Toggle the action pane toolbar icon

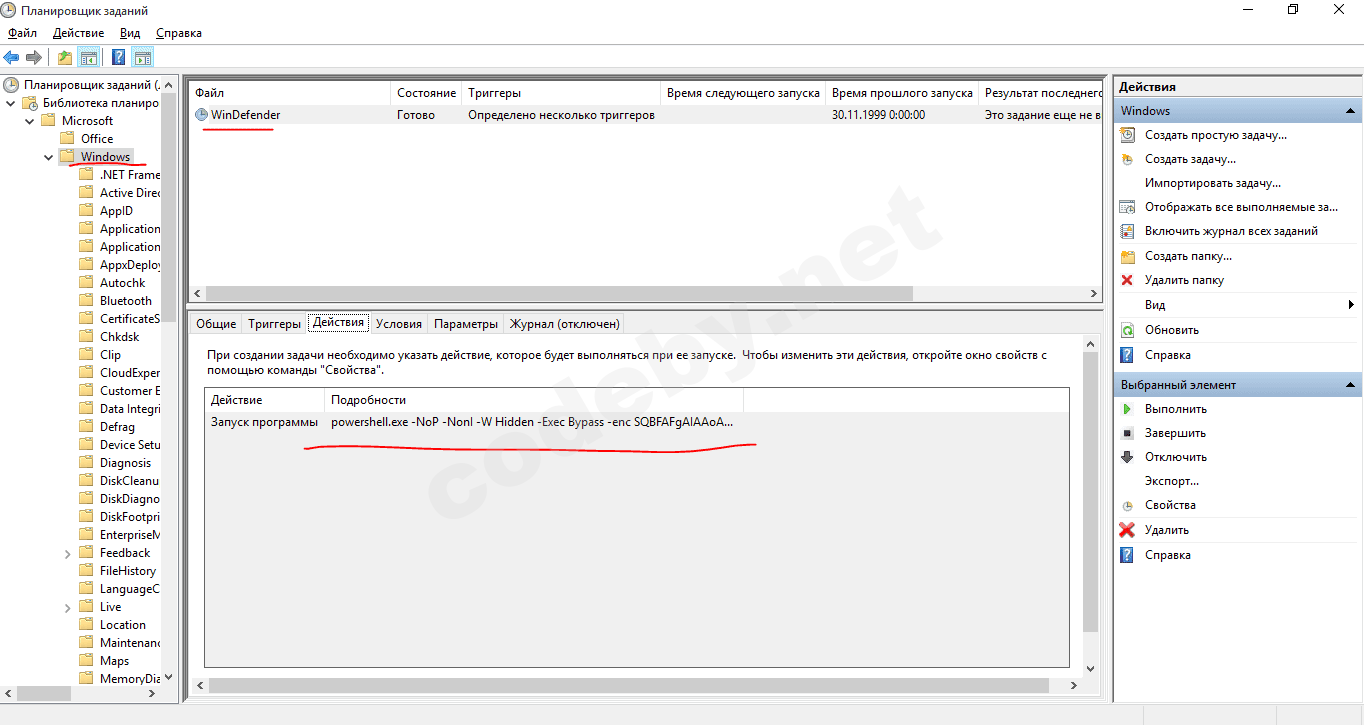click(x=142, y=57)
